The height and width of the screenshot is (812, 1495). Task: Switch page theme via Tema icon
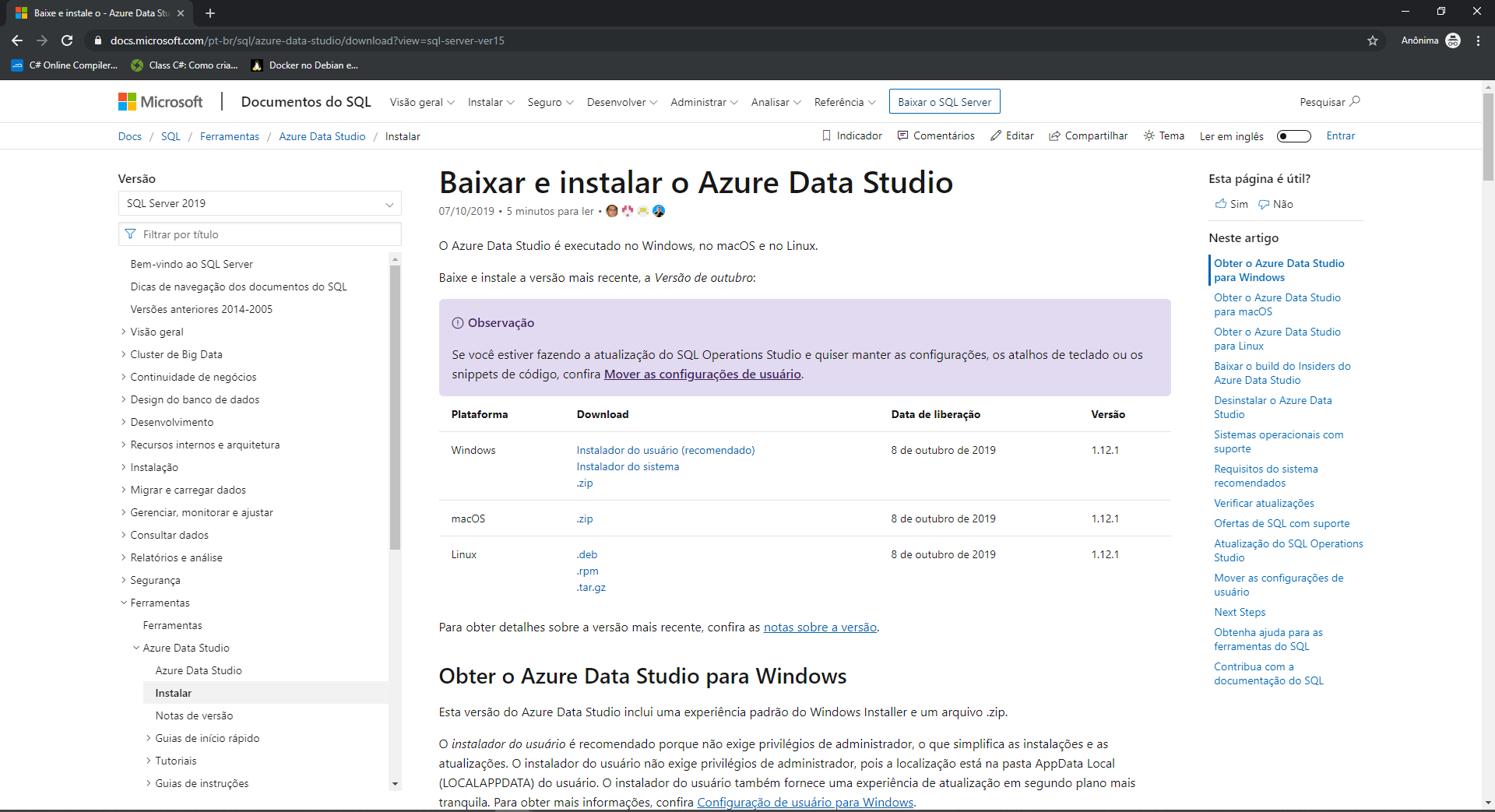[x=1150, y=135]
